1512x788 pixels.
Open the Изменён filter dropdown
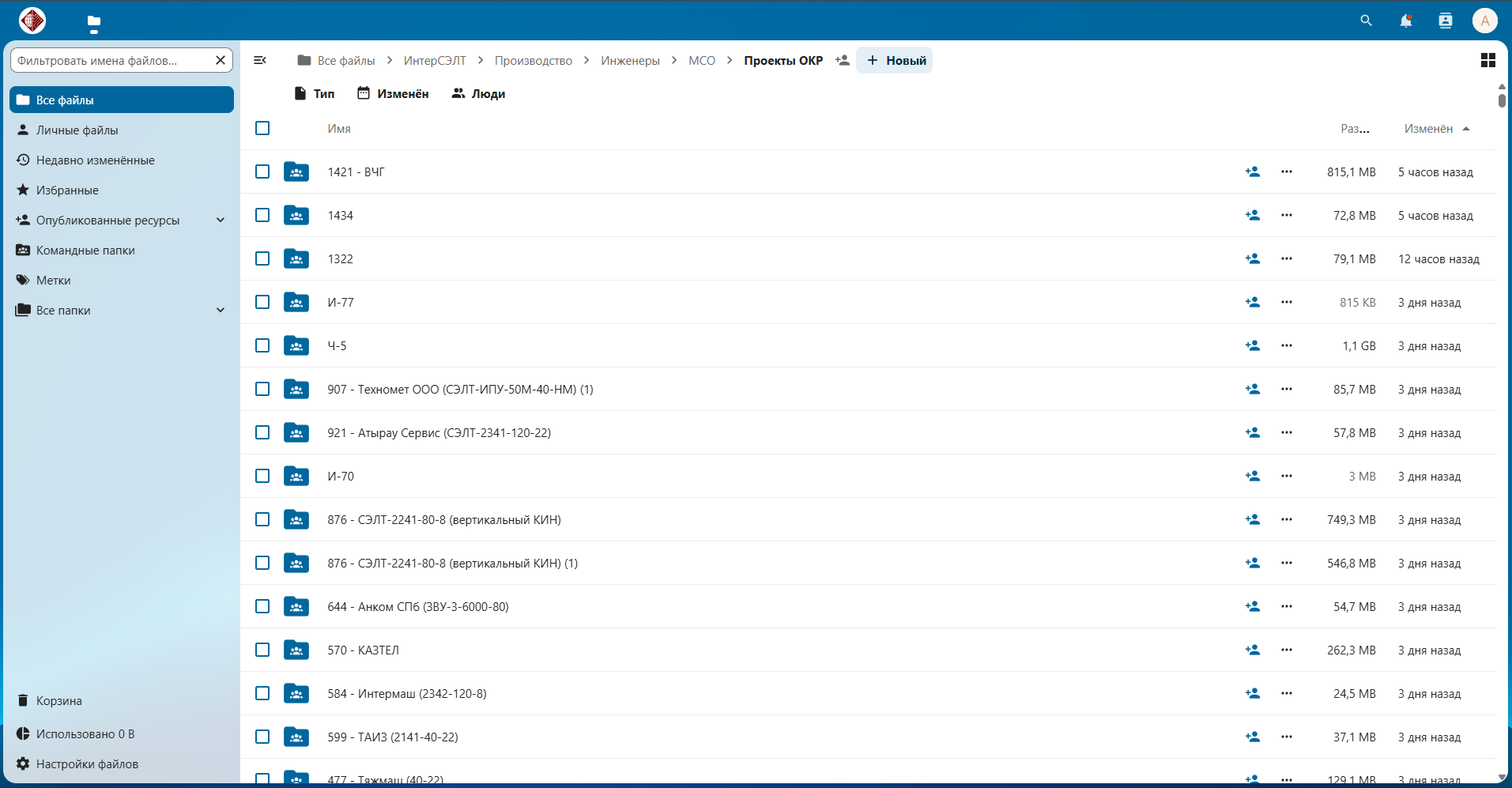tap(393, 93)
